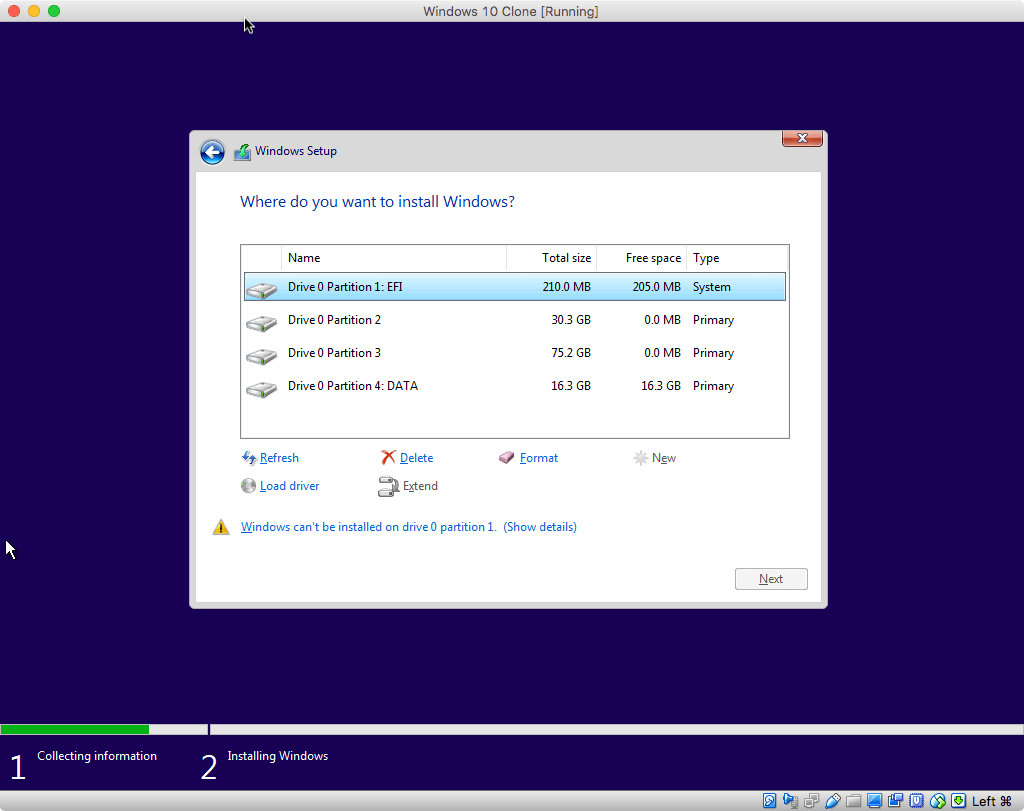Open VirtualBox mouse integration indicator
Image resolution: width=1024 pixels, height=811 pixels.
[938, 801]
